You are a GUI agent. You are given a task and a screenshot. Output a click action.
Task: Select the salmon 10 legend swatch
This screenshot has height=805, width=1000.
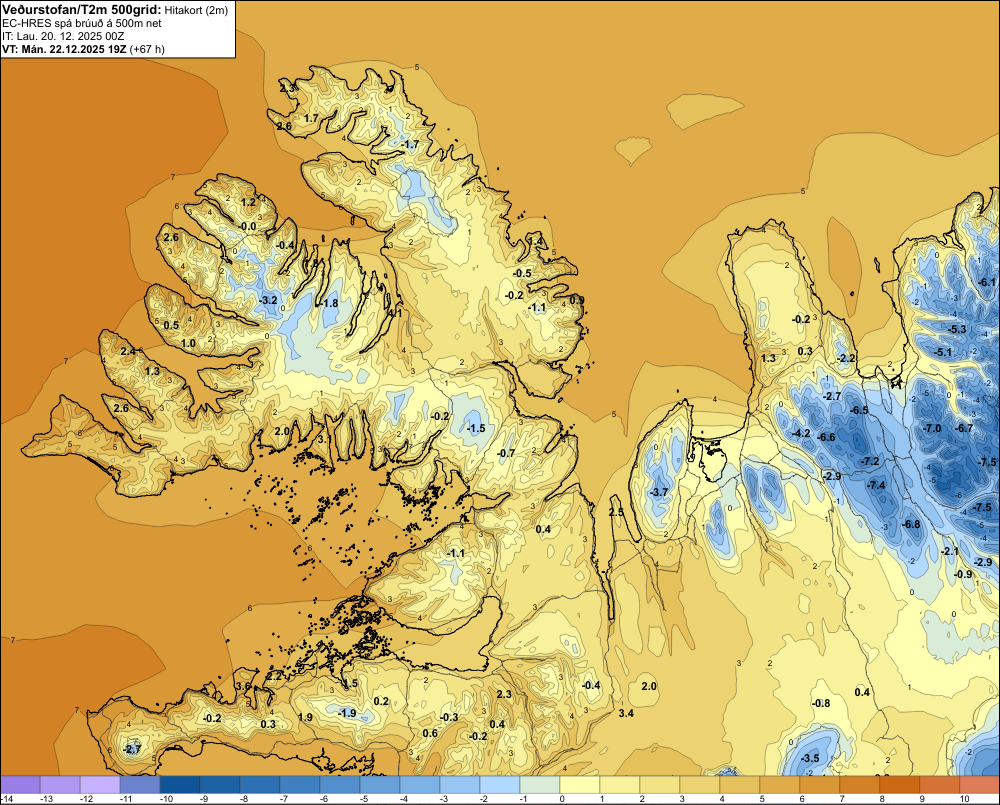coord(980,784)
